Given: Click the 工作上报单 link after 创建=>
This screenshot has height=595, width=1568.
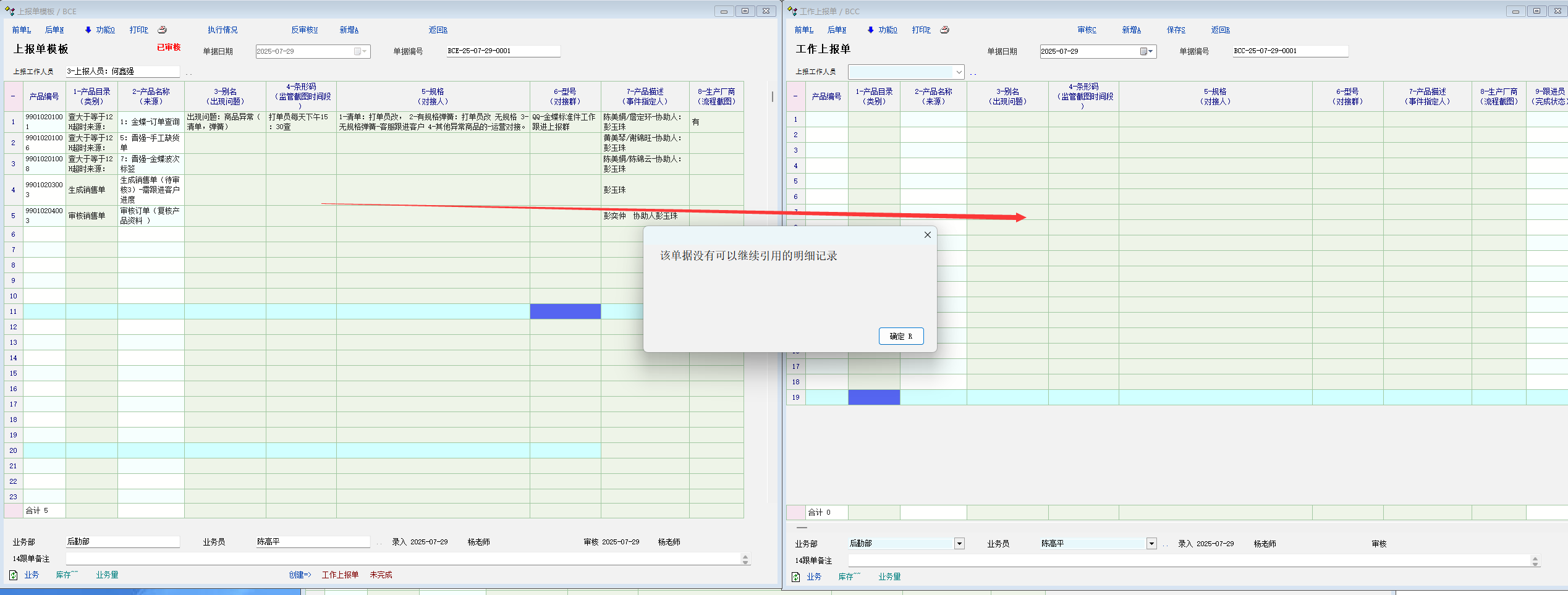Looking at the screenshot, I should click(x=340, y=575).
